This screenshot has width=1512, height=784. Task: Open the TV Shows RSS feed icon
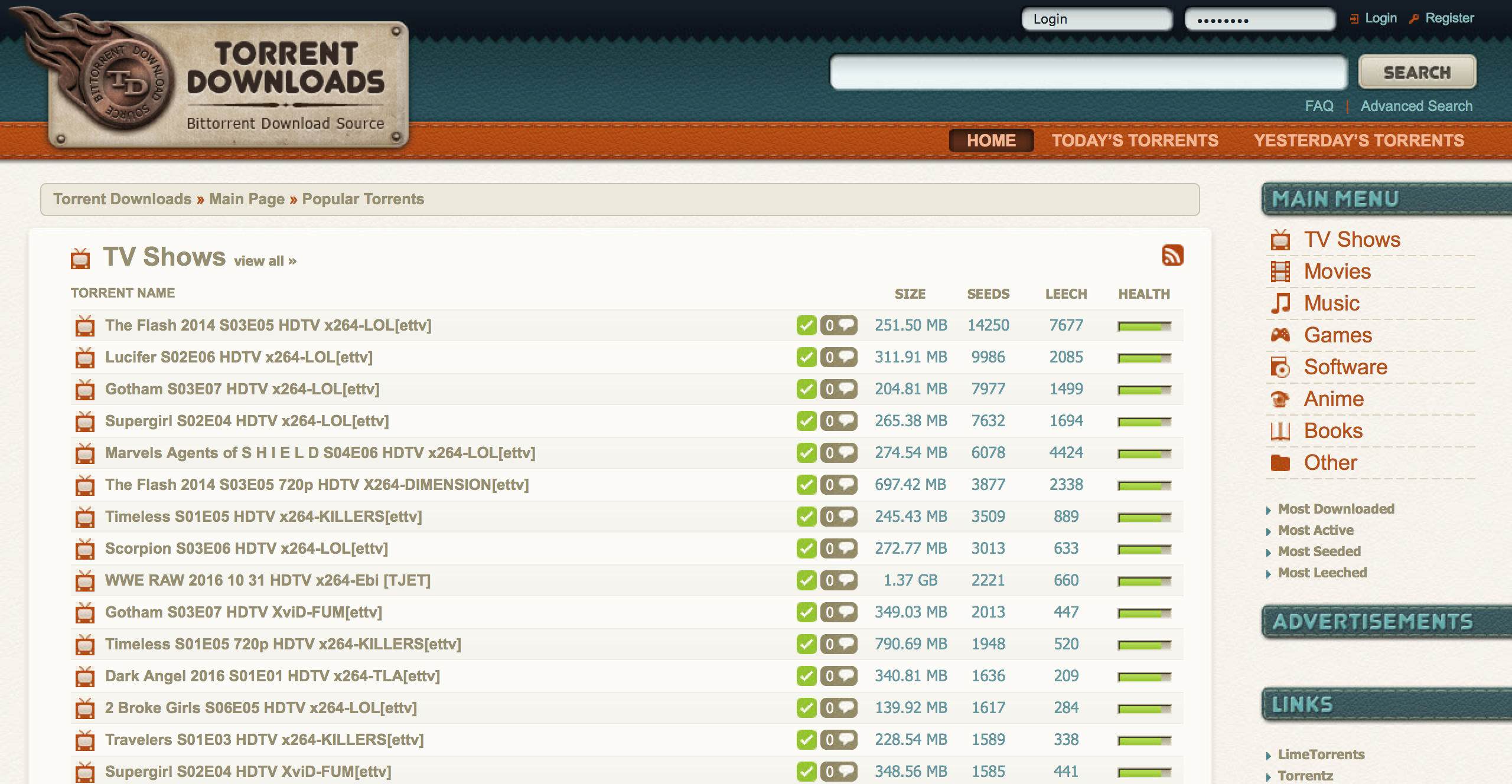click(1172, 255)
